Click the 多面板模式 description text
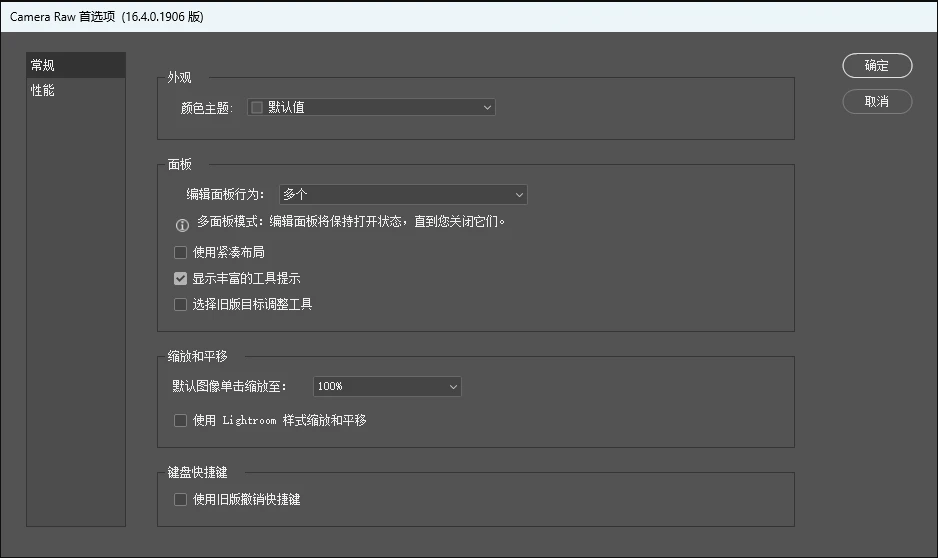Screen dimensions: 938x558 (x=351, y=221)
